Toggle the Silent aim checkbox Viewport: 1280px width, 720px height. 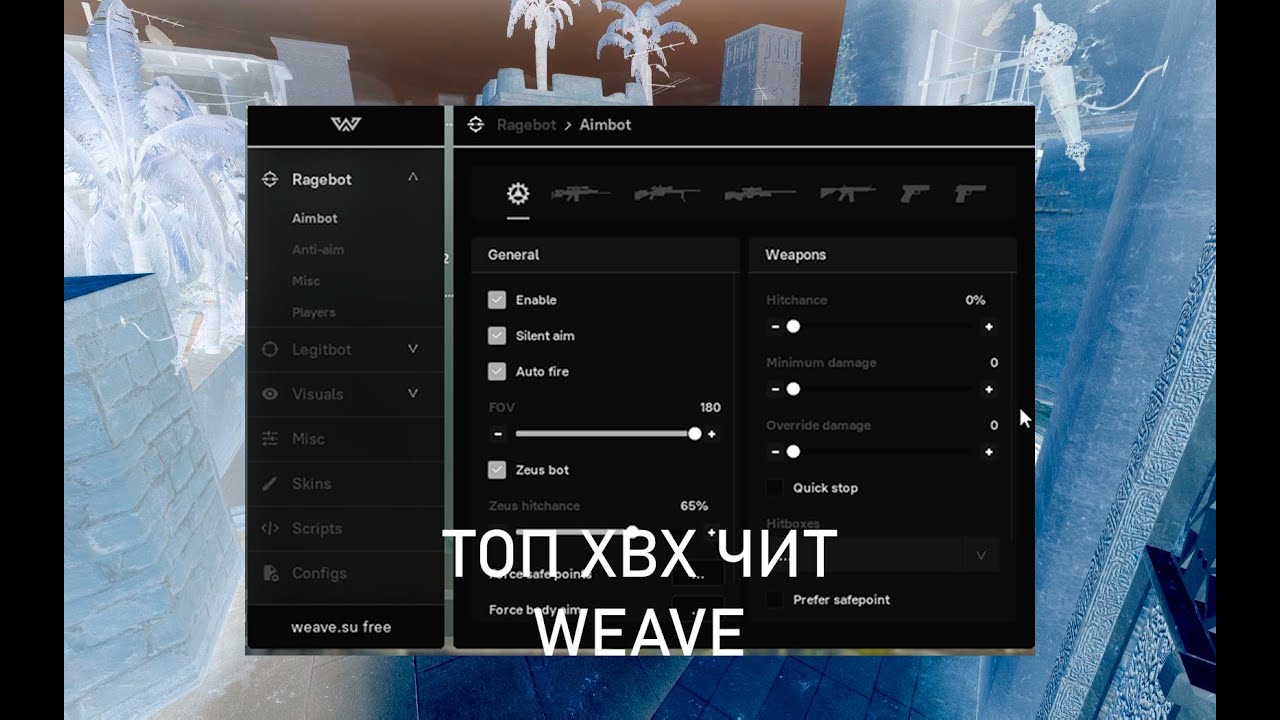(x=497, y=336)
